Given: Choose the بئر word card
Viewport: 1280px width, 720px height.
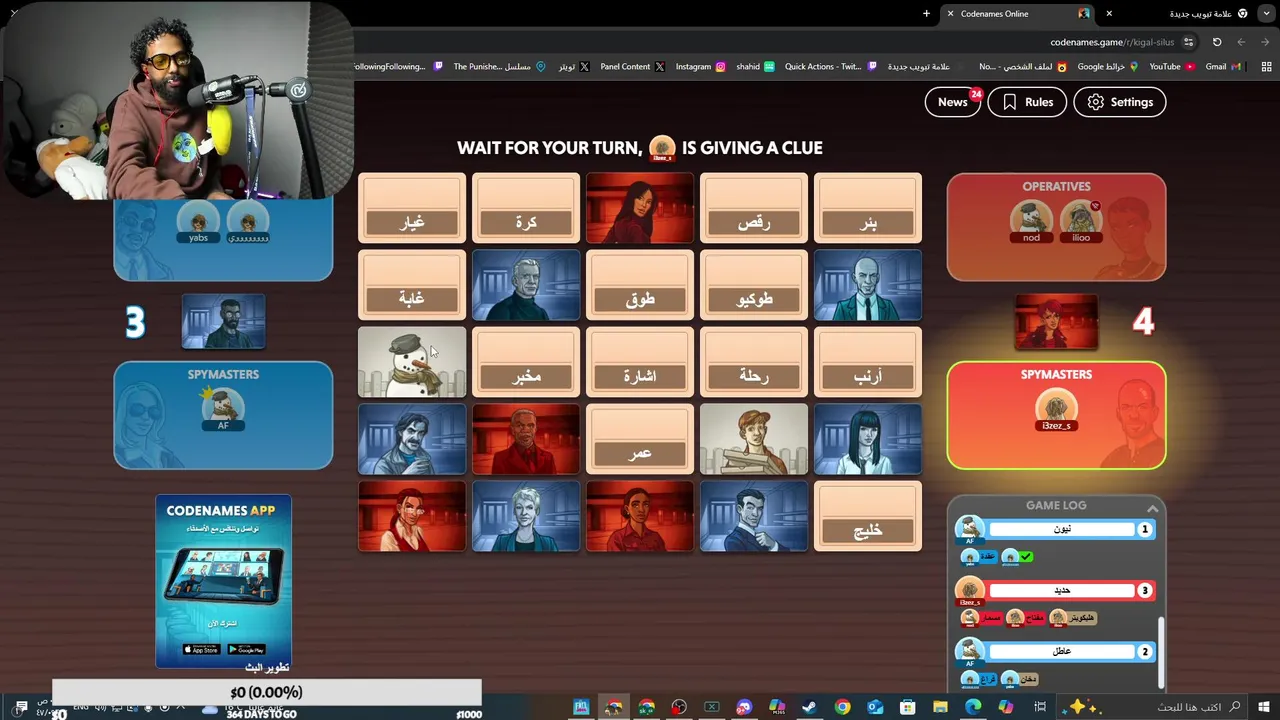Looking at the screenshot, I should coord(868,208).
